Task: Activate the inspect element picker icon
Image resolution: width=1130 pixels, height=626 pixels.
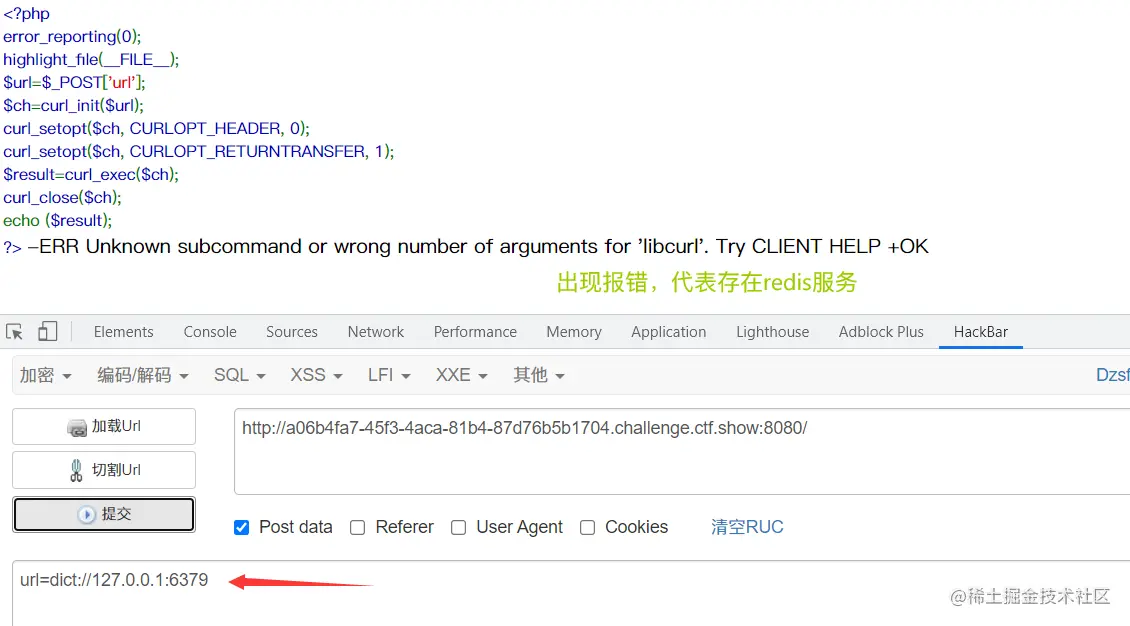Action: (x=14, y=331)
